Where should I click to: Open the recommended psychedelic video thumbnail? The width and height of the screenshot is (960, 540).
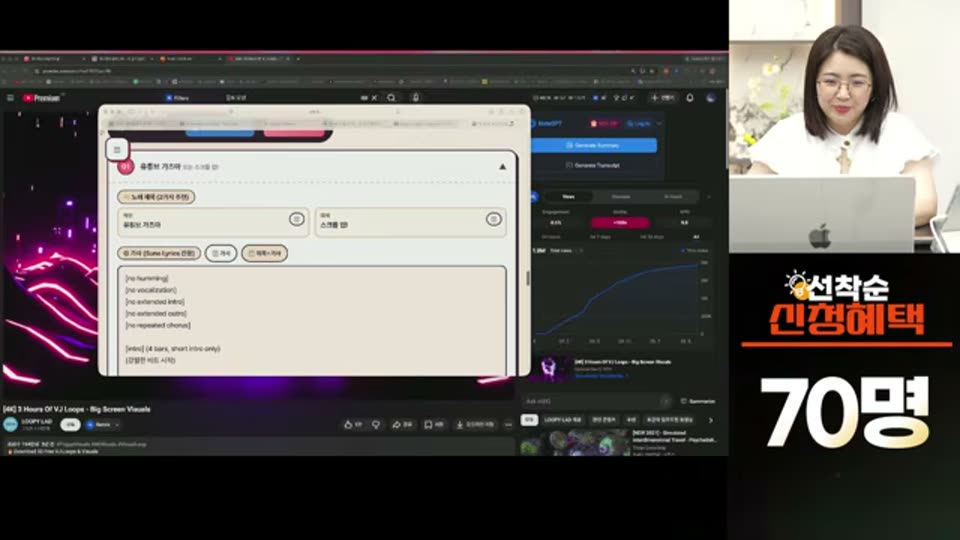574,443
